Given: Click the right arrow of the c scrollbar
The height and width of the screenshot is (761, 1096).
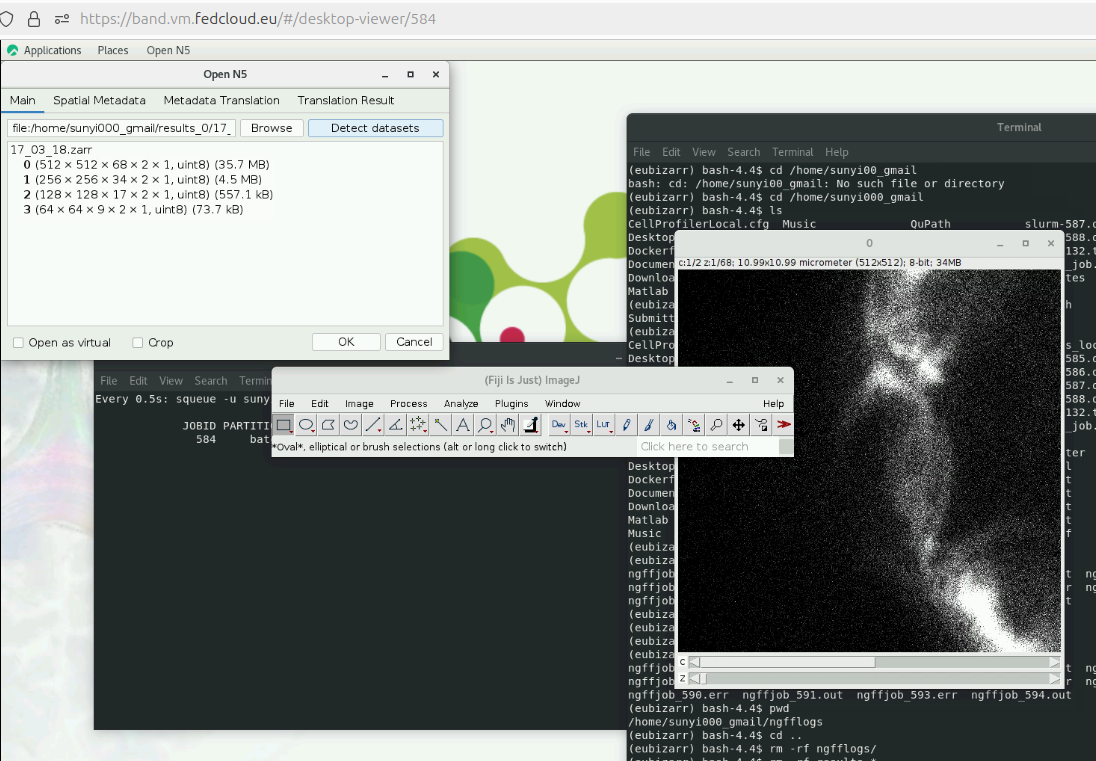Looking at the screenshot, I should point(1054,662).
